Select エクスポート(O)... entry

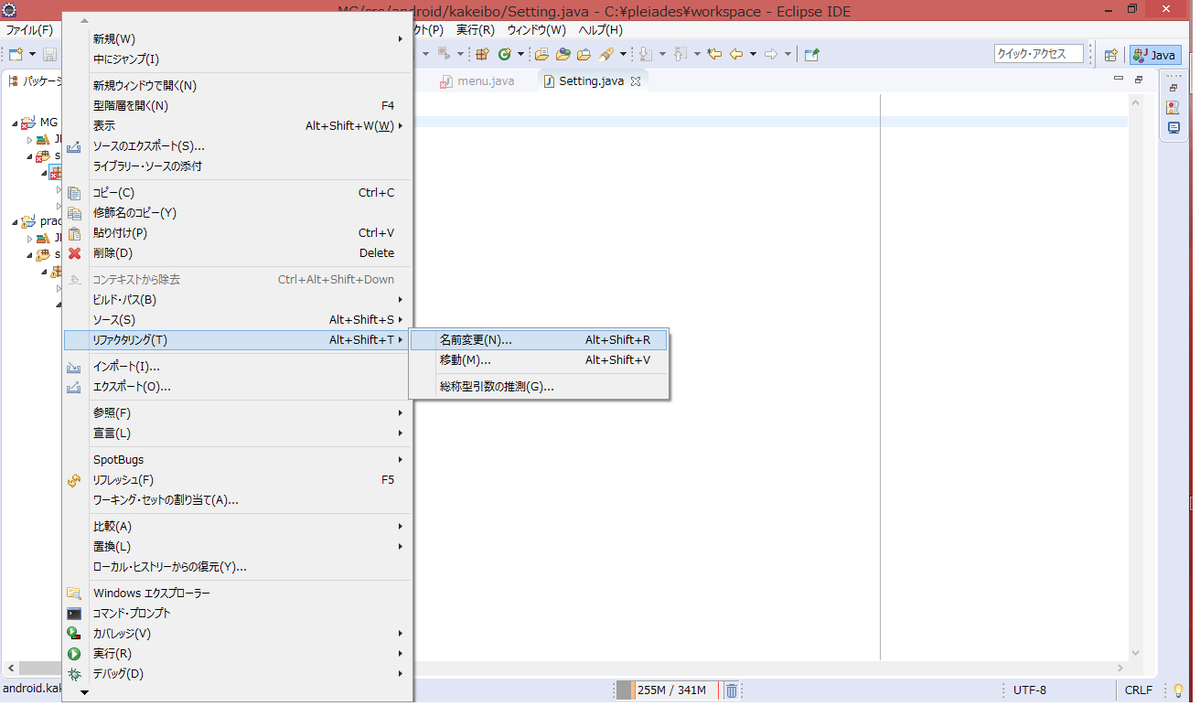click(236, 387)
